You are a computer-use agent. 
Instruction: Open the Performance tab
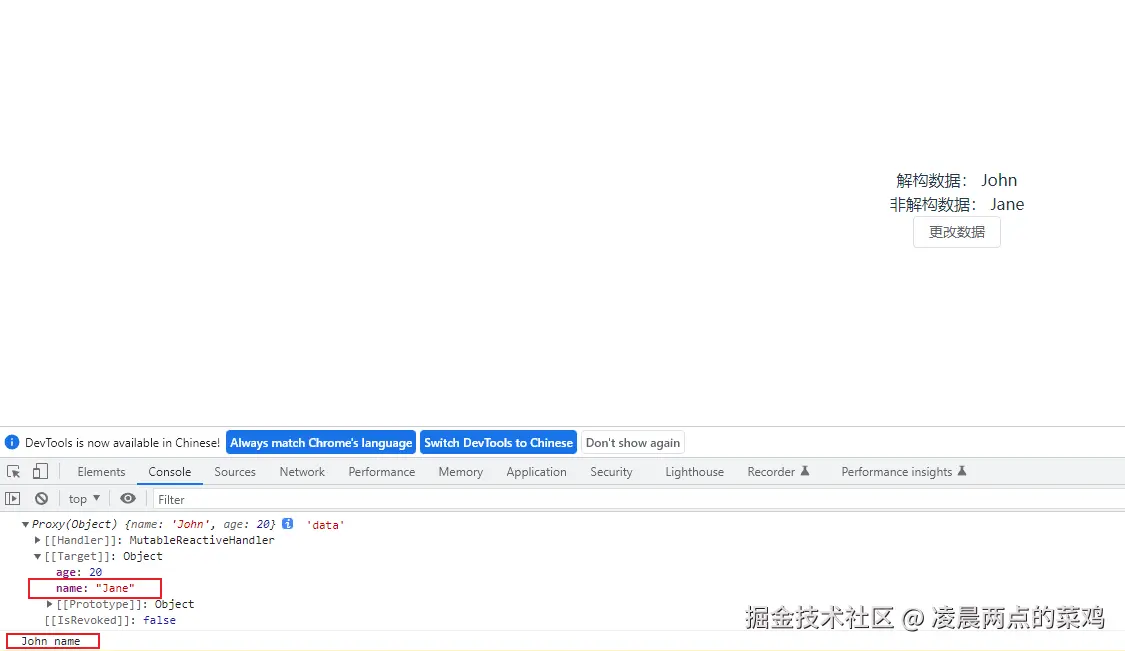382,472
